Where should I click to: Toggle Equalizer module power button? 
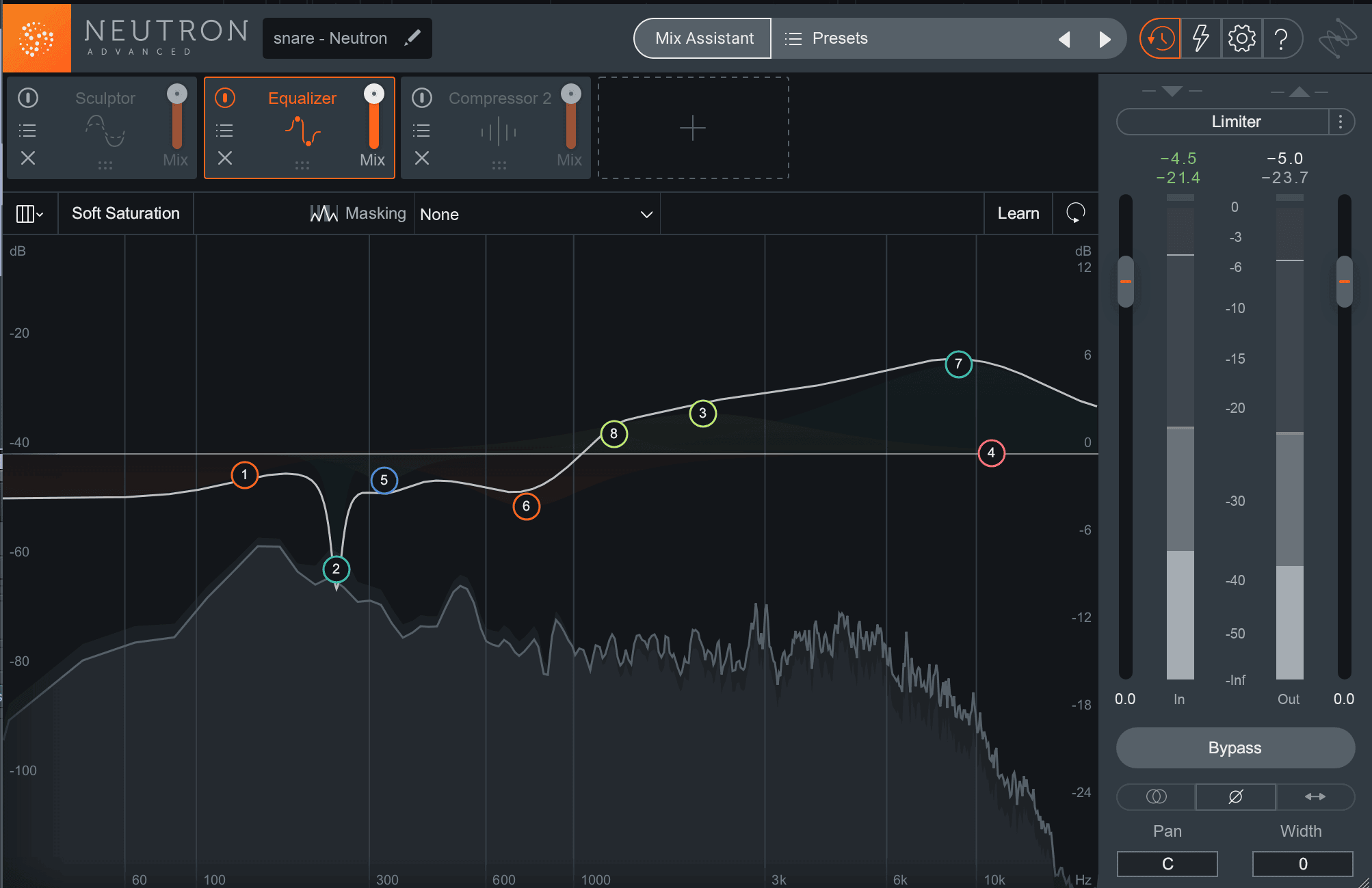225,98
